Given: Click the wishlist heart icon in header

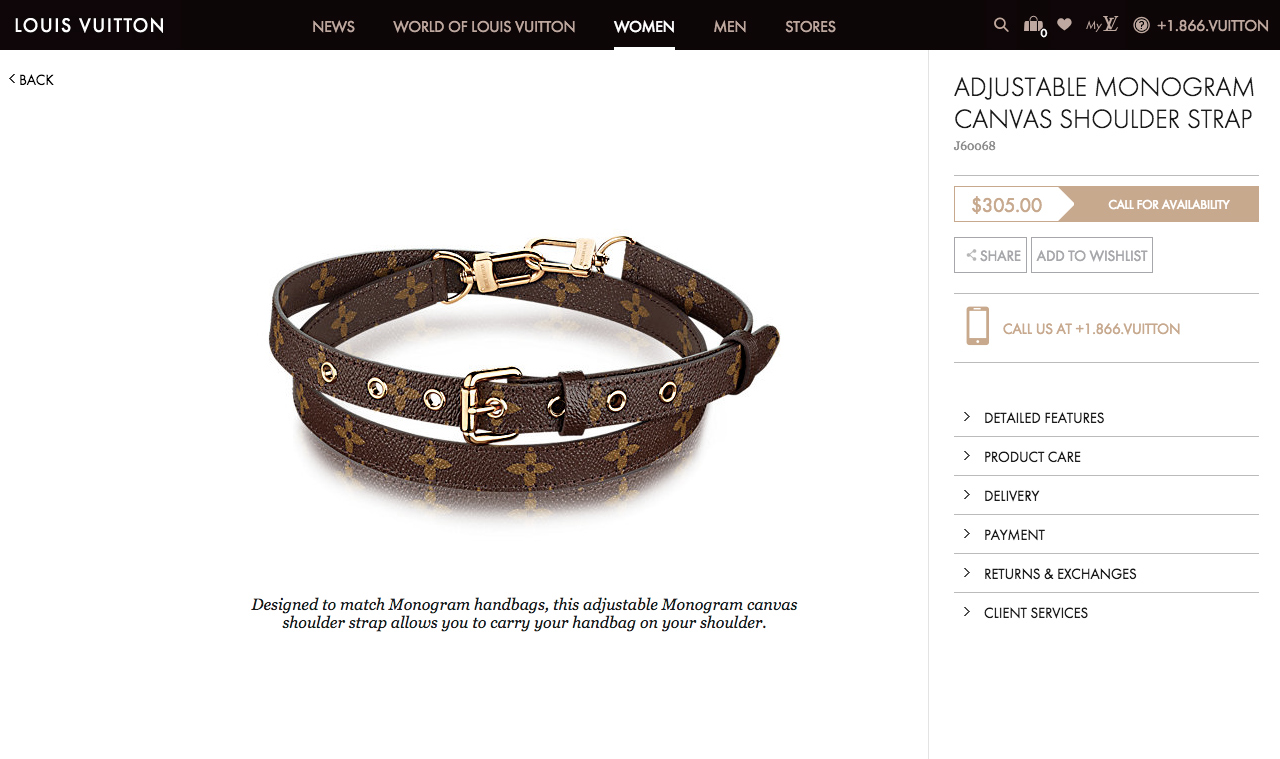Looking at the screenshot, I should (x=1064, y=25).
